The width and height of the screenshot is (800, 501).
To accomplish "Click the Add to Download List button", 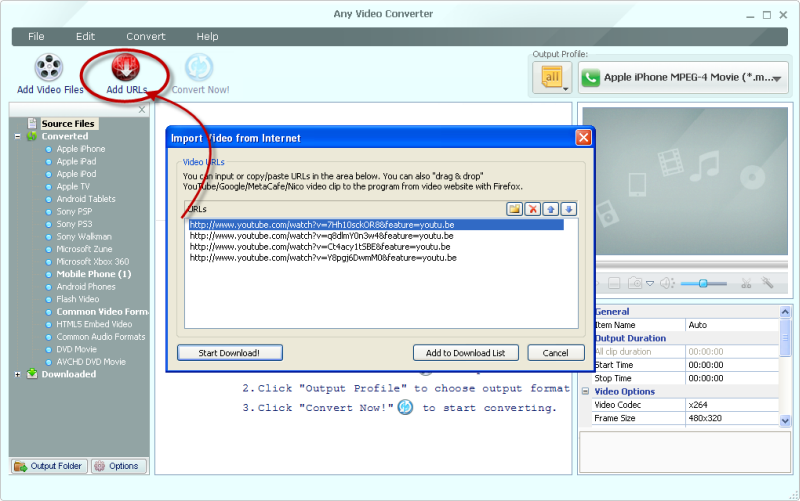I will (x=465, y=353).
